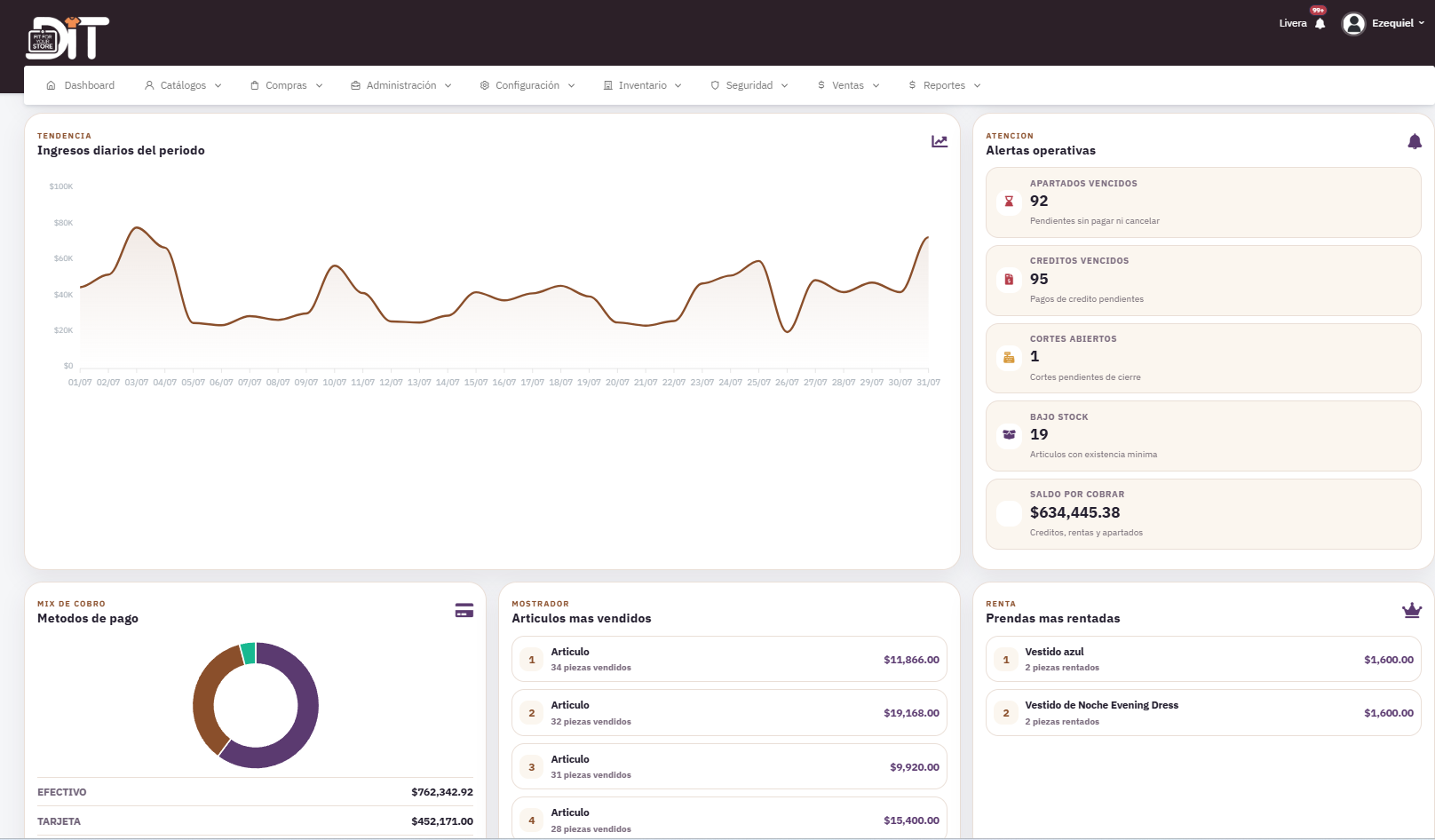The image size is (1435, 840).
Task: Select the Articulo row with 32 piezas vendidos
Action: 729,713
